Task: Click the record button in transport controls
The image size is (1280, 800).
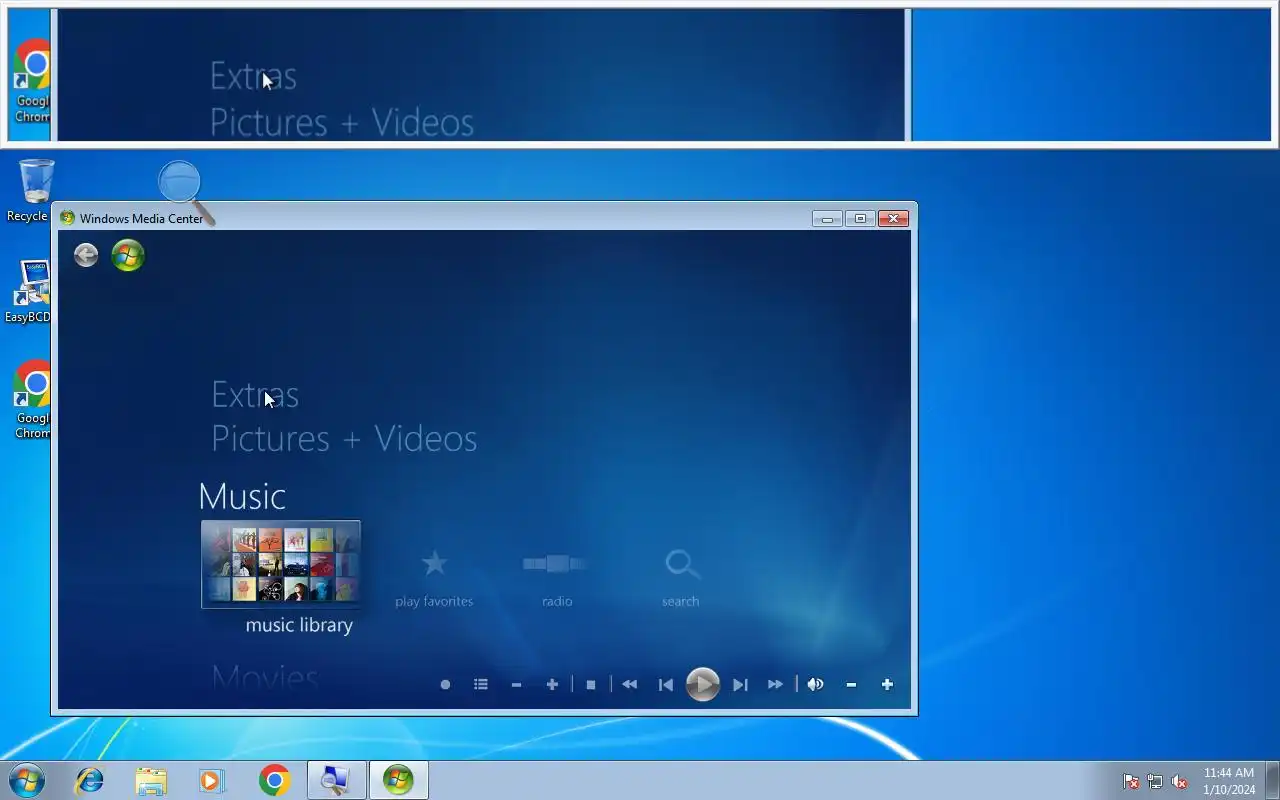Action: 445,685
